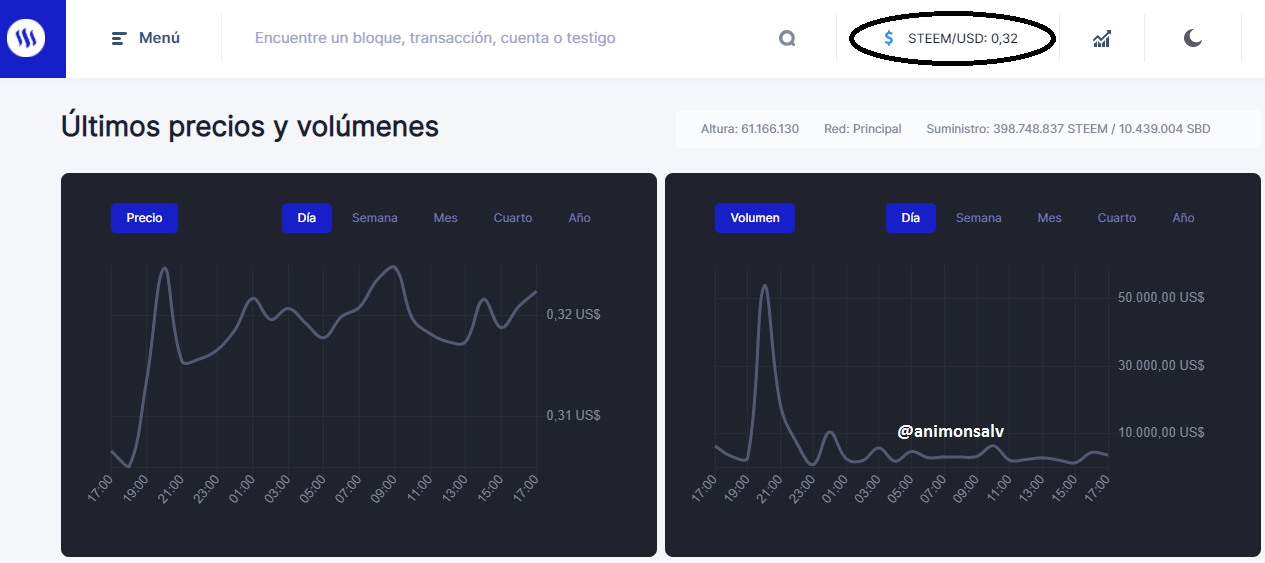Select Año tab in Volumen chart
This screenshot has height=563, width=1265.
(1184, 218)
